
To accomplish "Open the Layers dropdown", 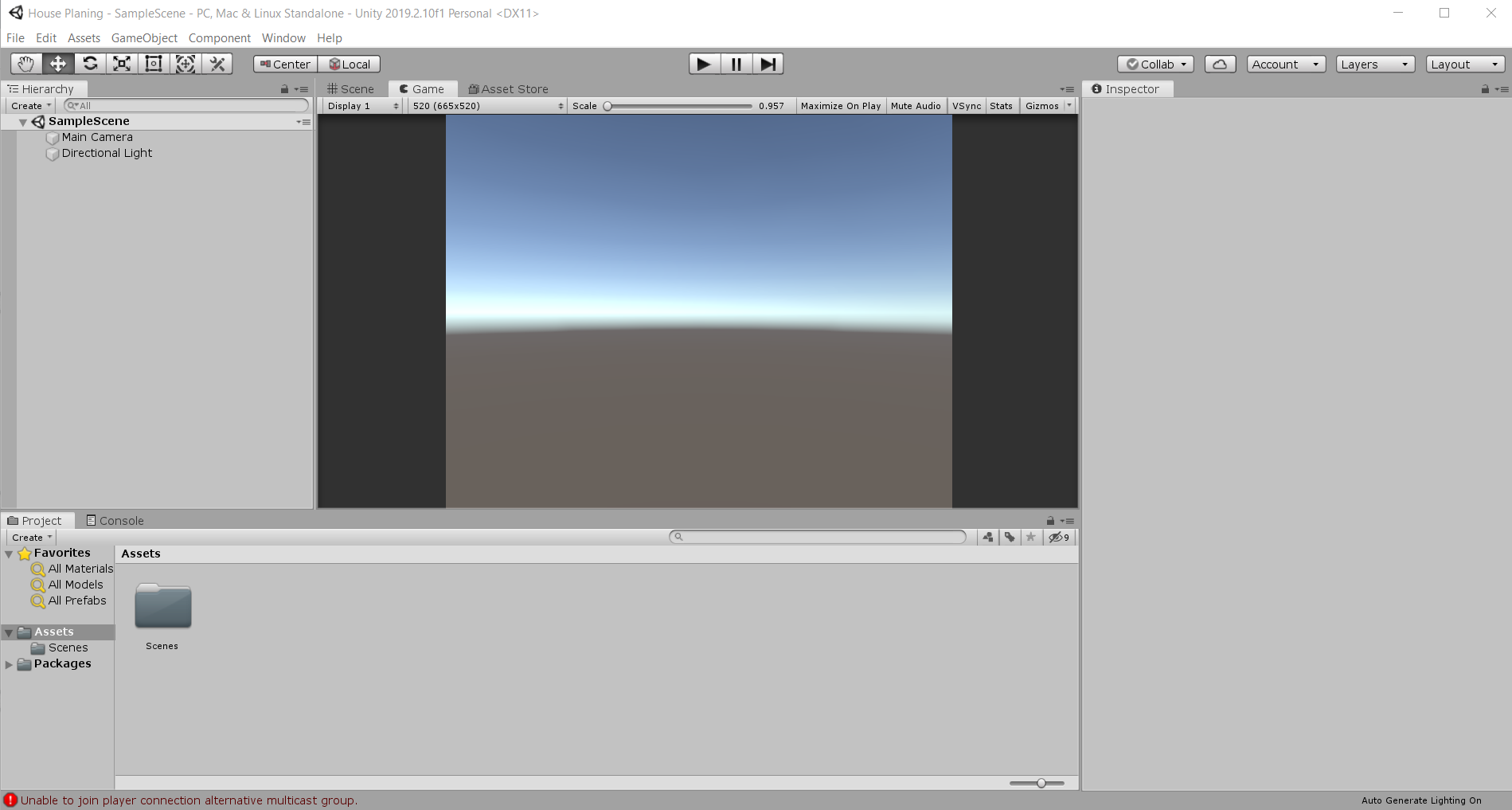I will click(x=1374, y=65).
